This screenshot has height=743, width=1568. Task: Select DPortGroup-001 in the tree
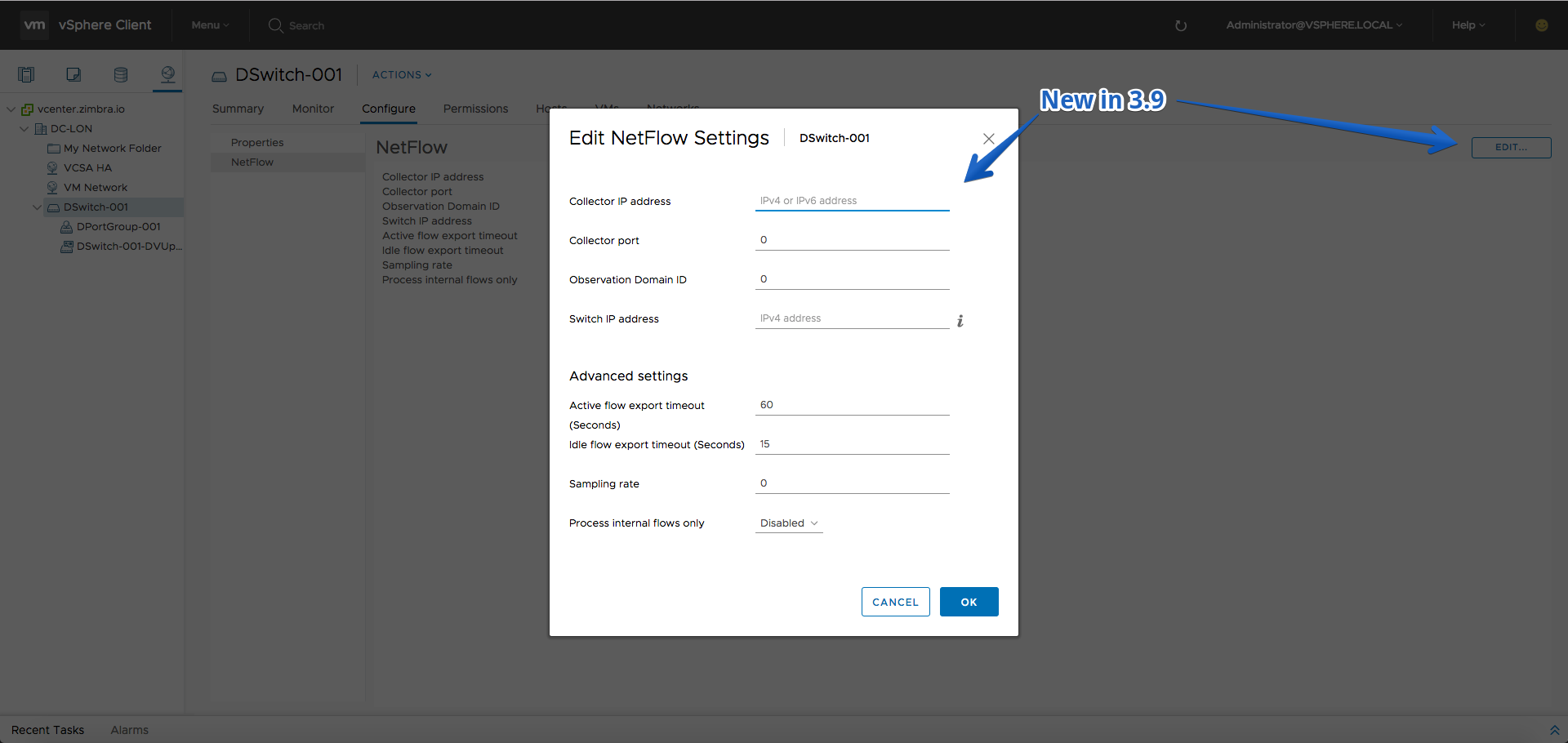click(118, 227)
